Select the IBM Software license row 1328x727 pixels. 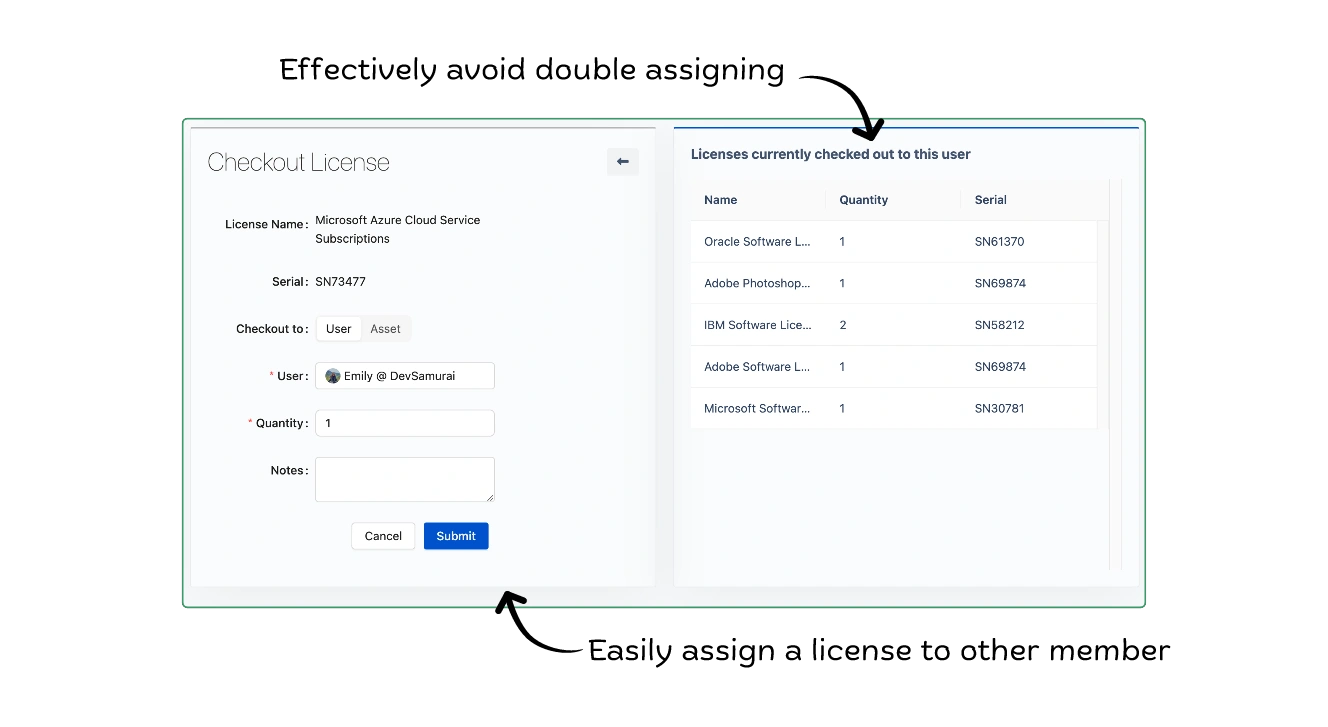(x=757, y=325)
